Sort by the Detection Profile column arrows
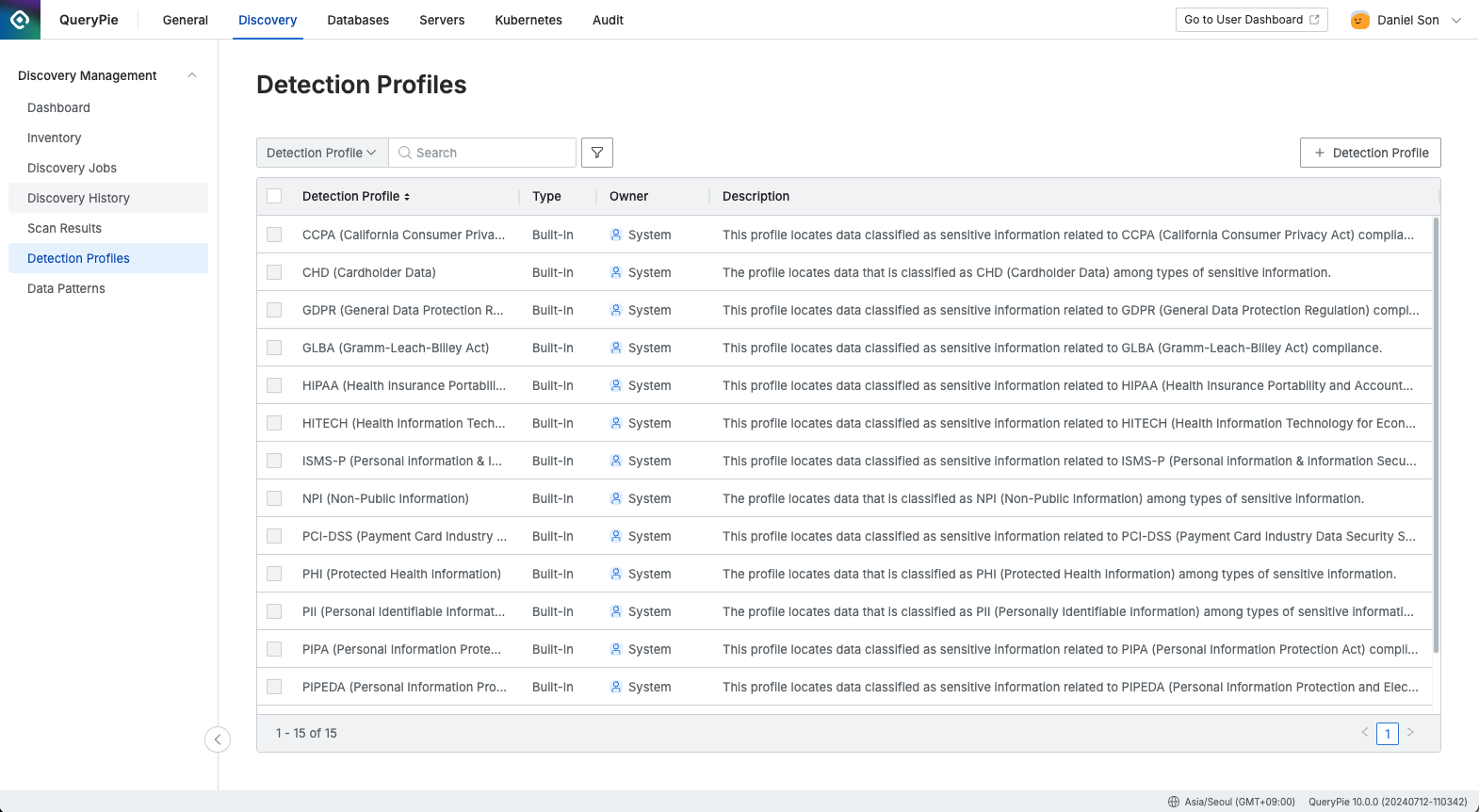Viewport: 1479px width, 812px height. coord(407,197)
